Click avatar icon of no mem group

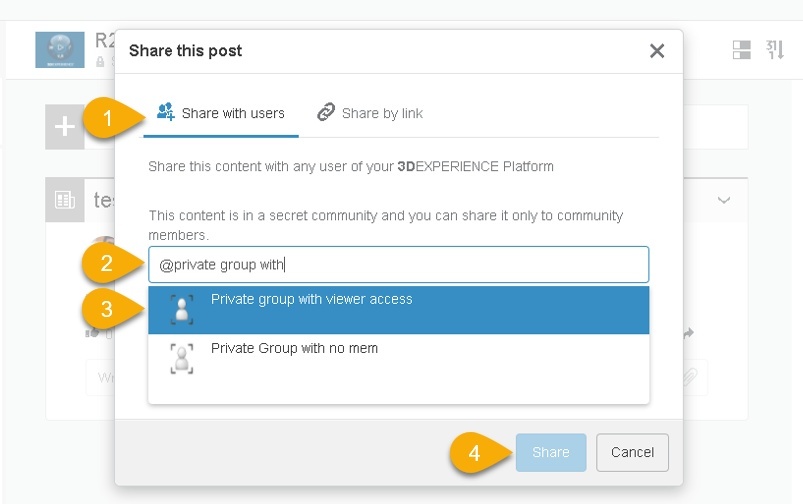[x=181, y=358]
